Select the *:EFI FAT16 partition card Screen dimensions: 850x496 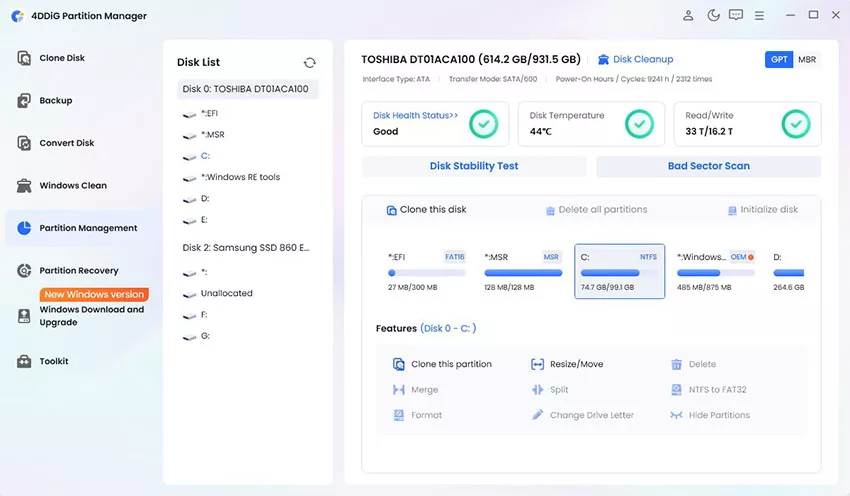click(x=426, y=271)
